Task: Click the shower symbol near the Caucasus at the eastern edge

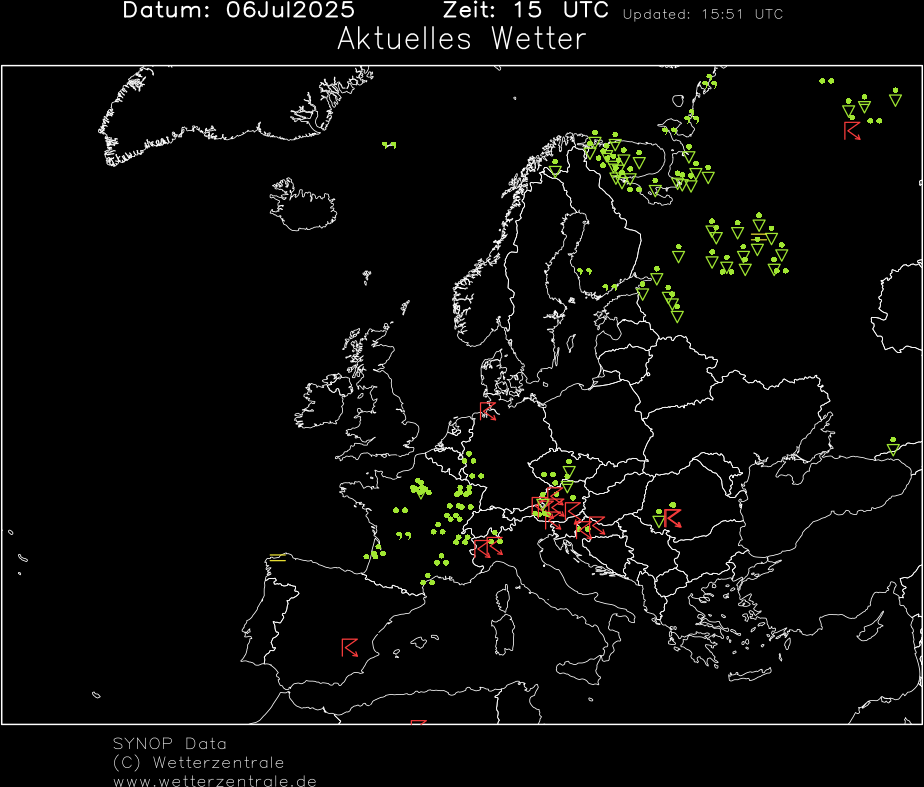Action: tap(893, 447)
